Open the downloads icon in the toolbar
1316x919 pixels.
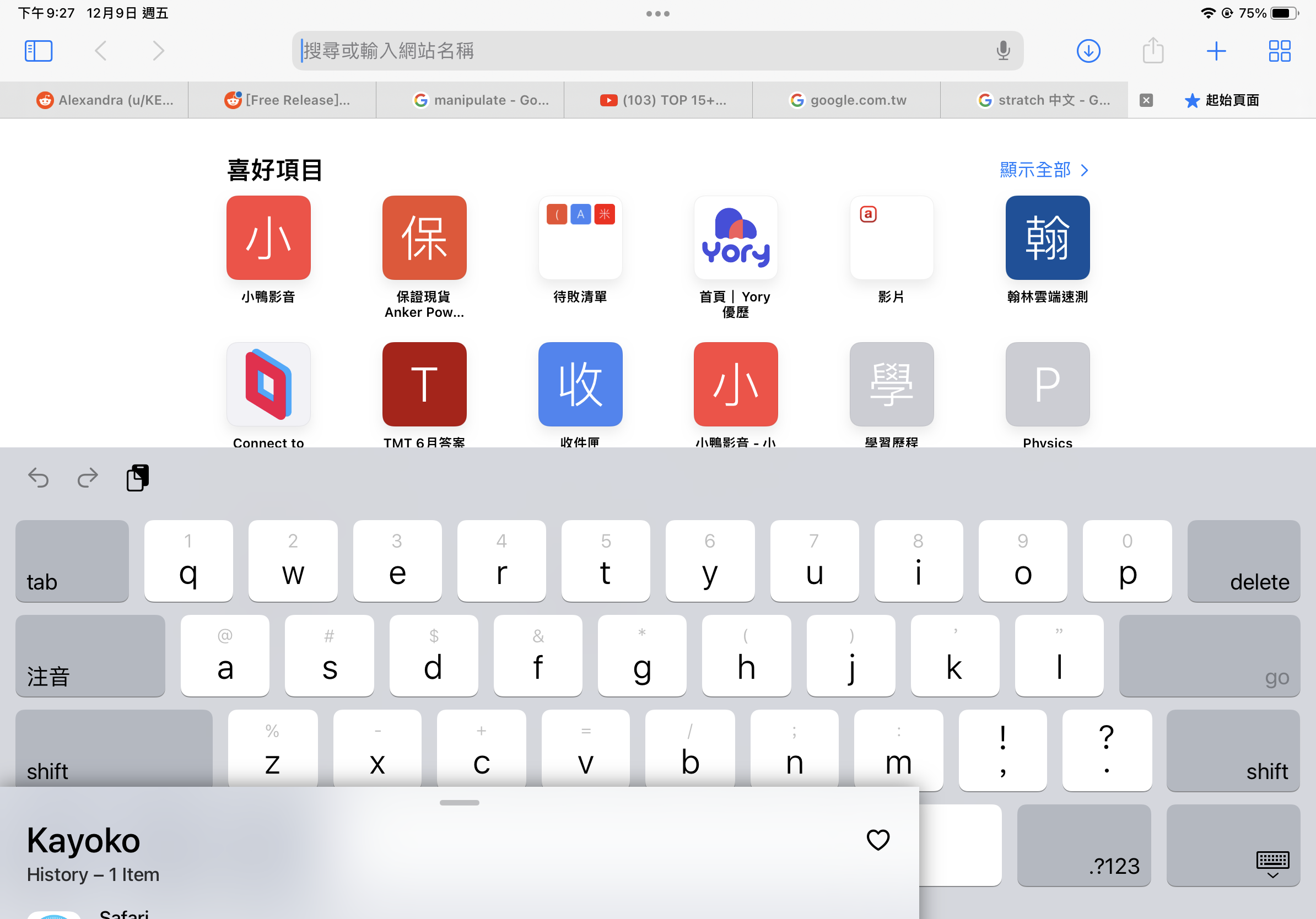(1087, 51)
